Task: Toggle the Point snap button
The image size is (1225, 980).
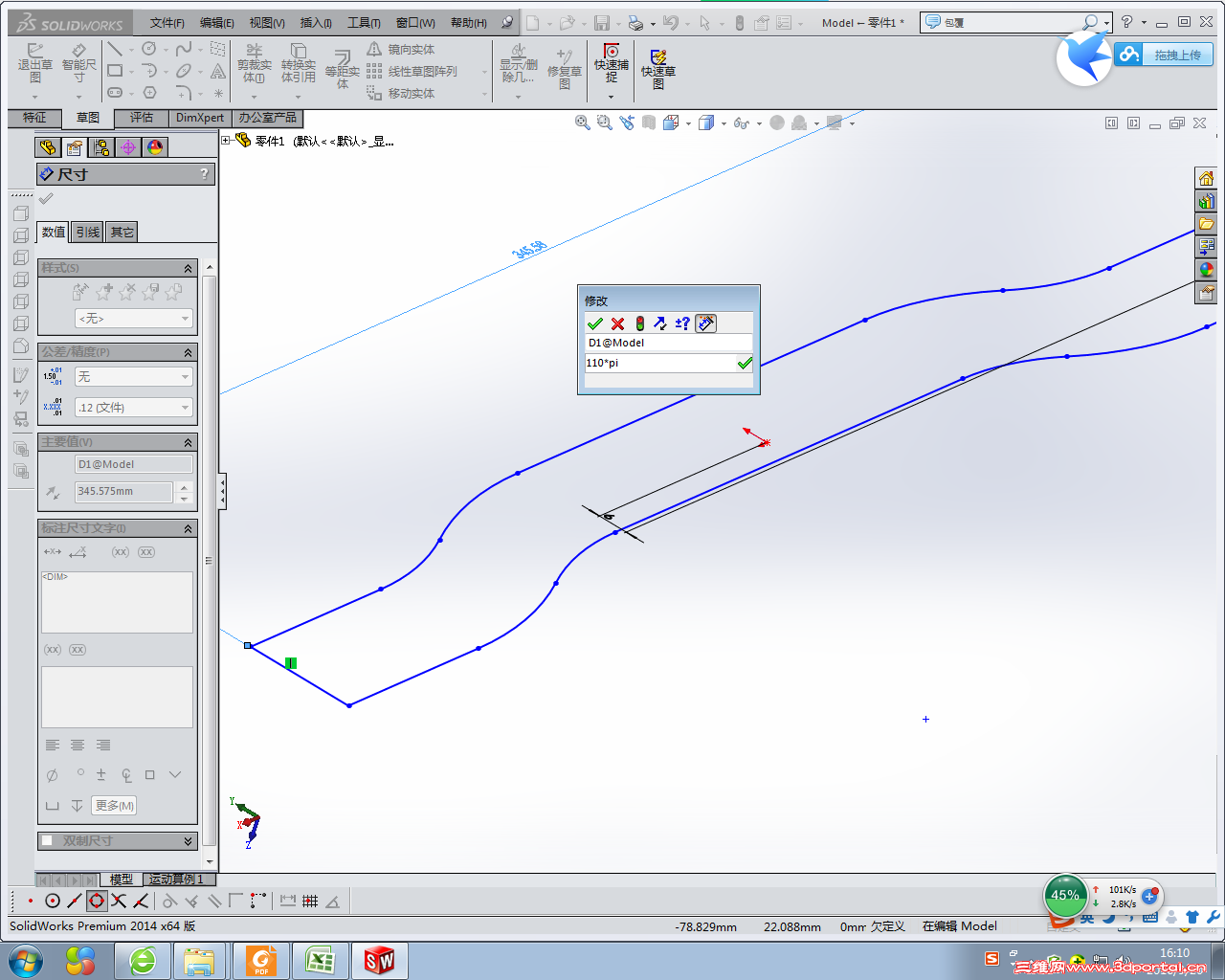Action: (31, 901)
